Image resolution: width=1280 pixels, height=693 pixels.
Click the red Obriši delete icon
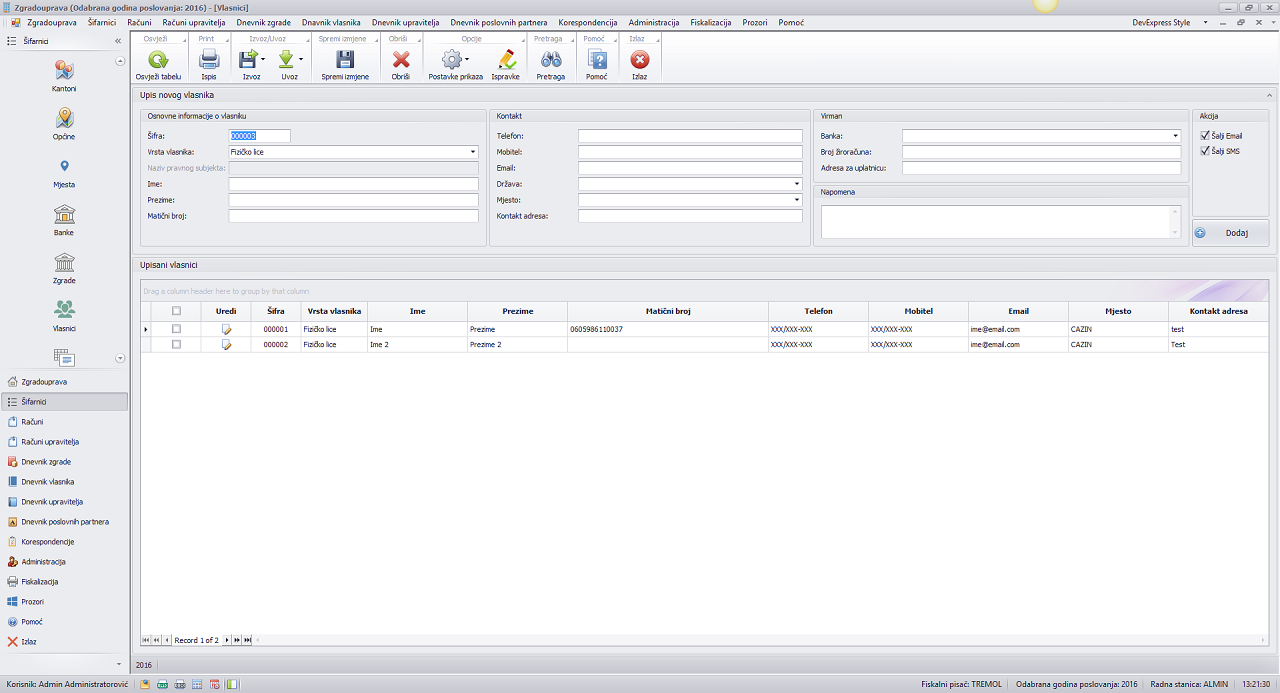coord(401,60)
